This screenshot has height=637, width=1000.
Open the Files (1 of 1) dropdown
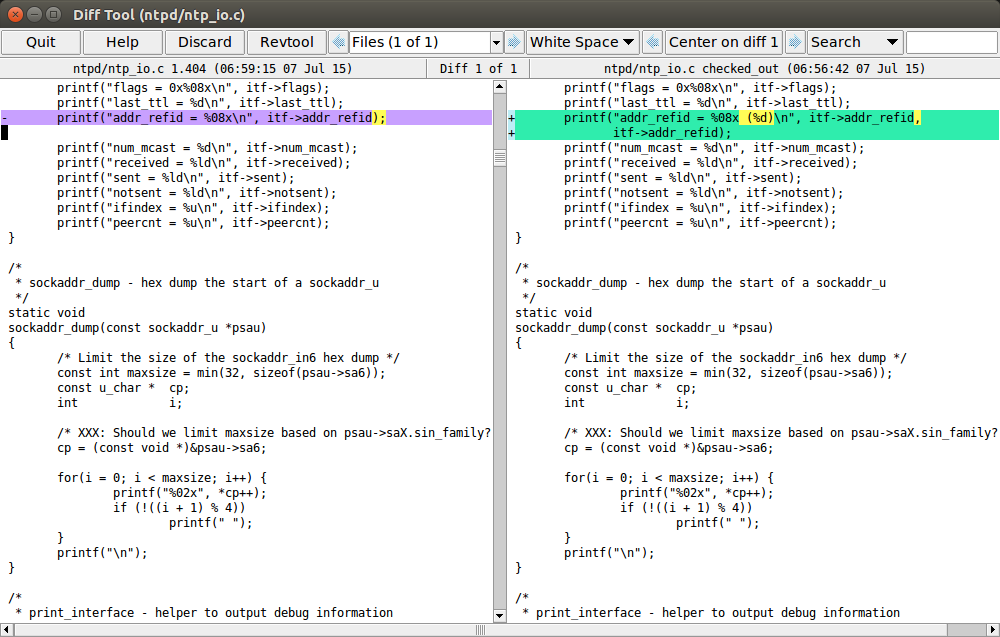point(496,42)
